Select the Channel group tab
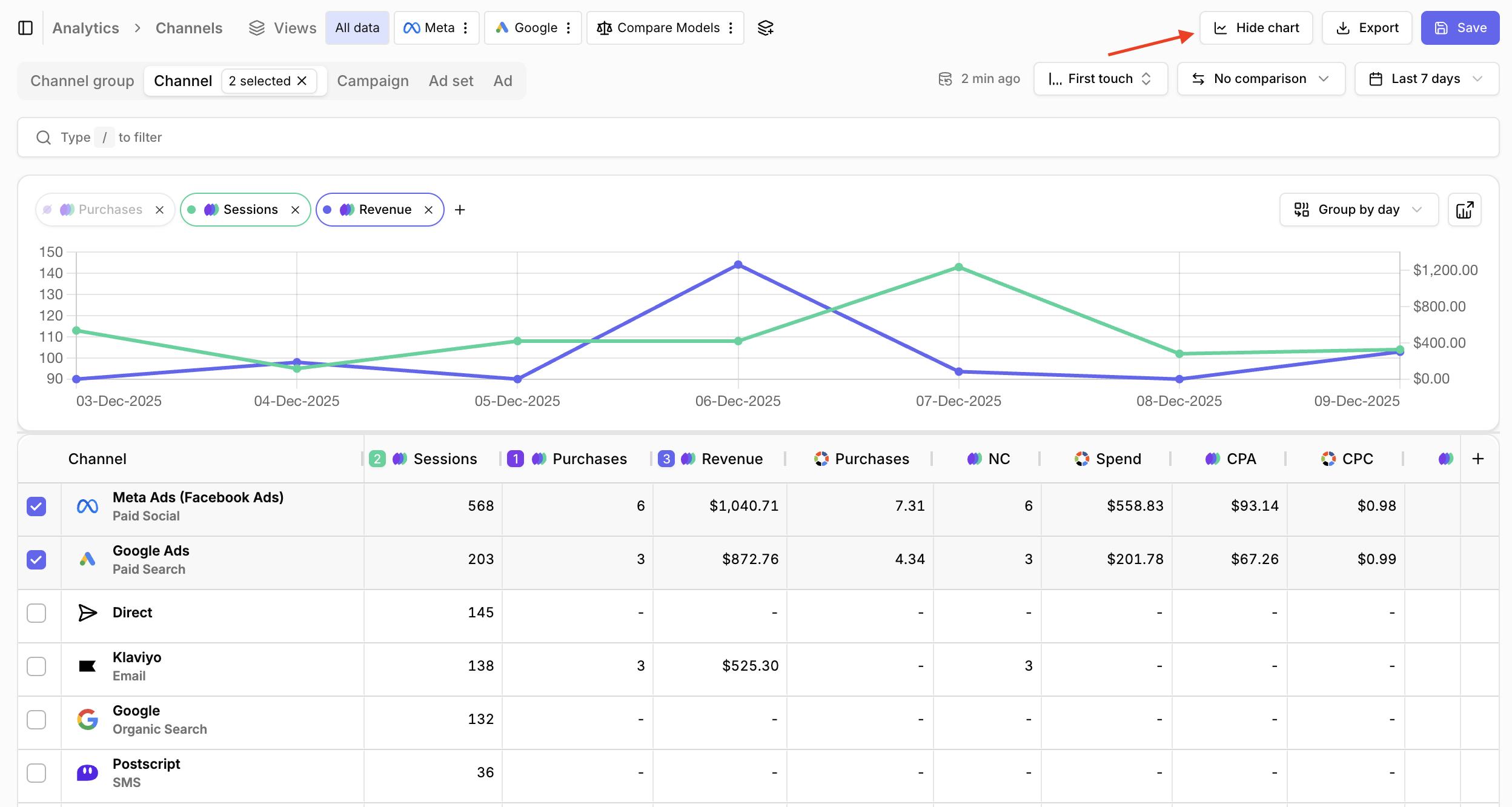This screenshot has height=807, width=1512. pos(82,81)
